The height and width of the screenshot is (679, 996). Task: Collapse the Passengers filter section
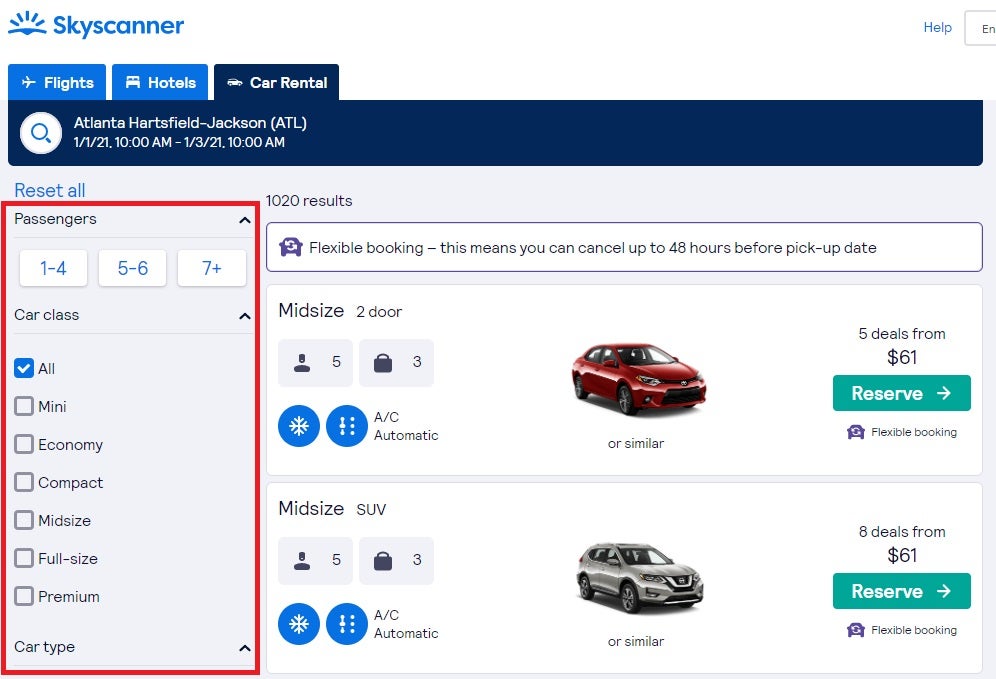245,220
